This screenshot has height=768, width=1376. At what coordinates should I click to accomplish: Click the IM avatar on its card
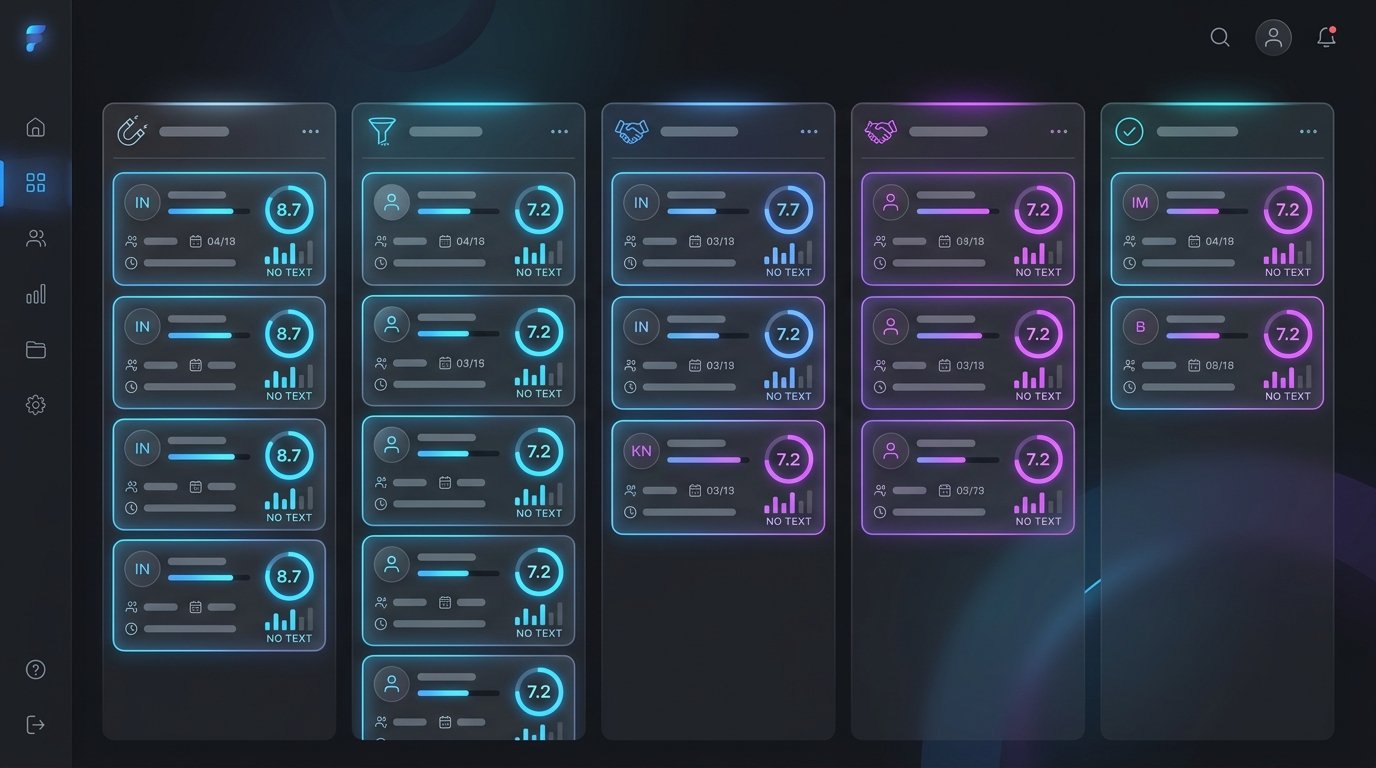[1140, 202]
